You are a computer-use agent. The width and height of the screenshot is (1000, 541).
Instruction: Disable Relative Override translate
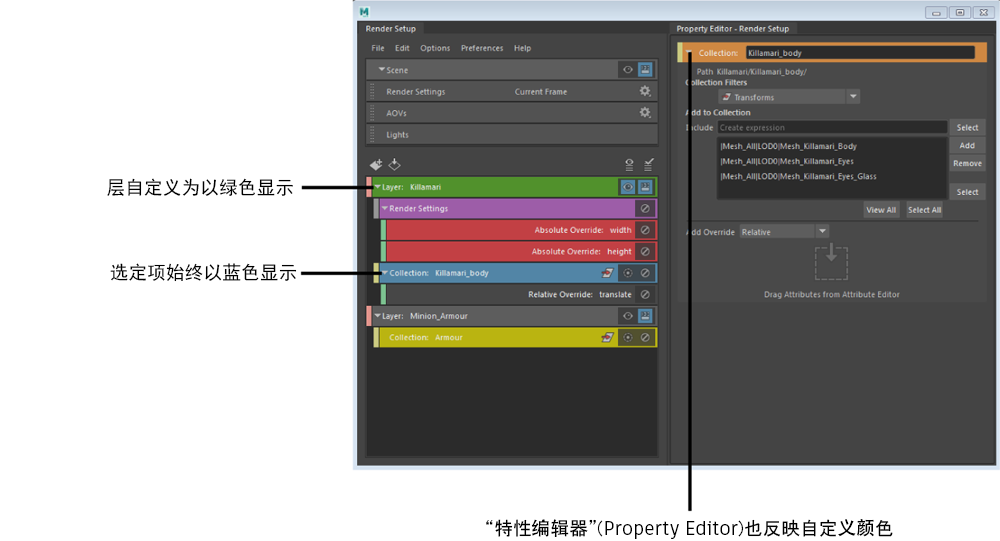click(645, 294)
